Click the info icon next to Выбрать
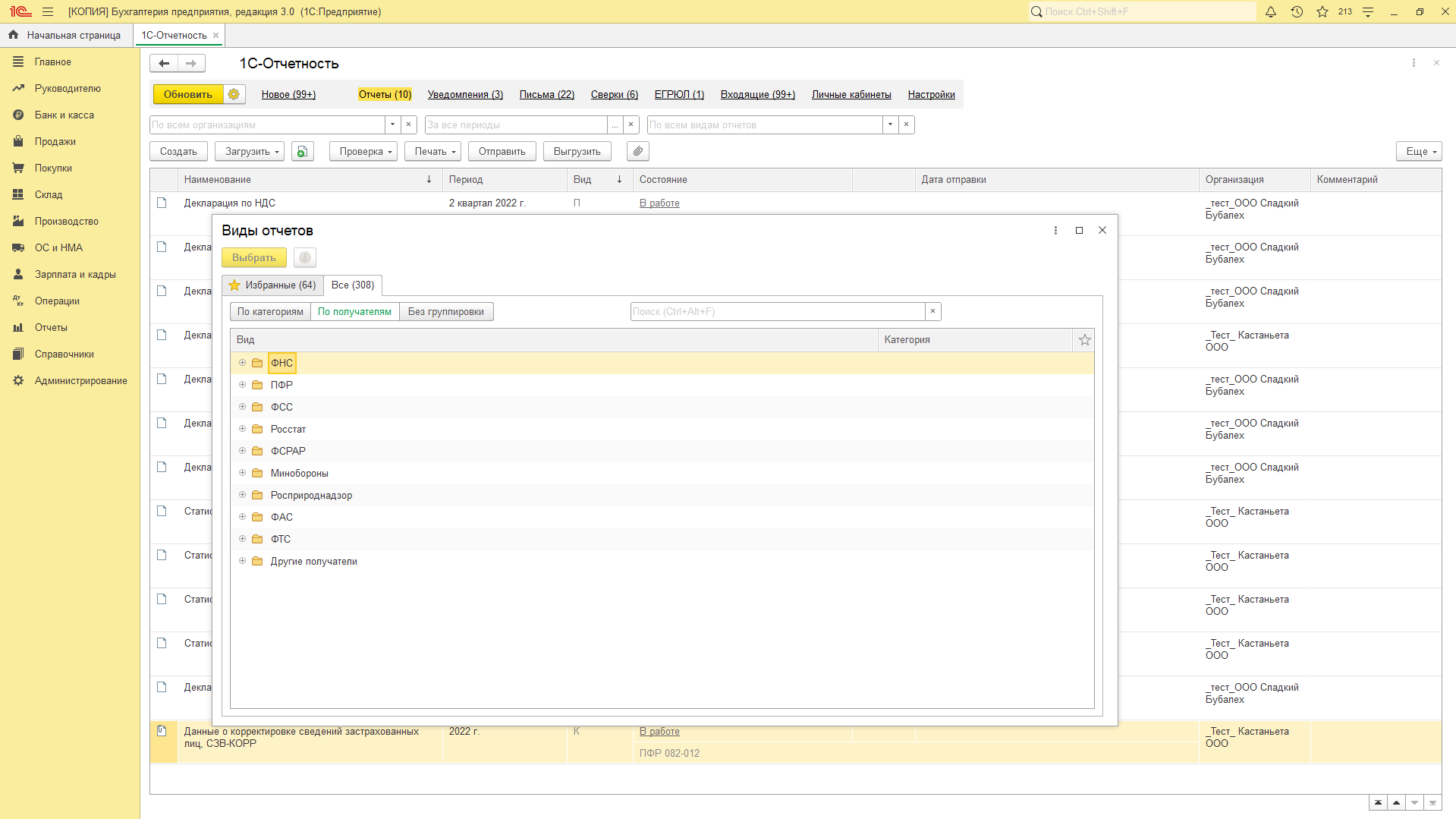Viewport: 1456px width, 819px height. tap(305, 257)
